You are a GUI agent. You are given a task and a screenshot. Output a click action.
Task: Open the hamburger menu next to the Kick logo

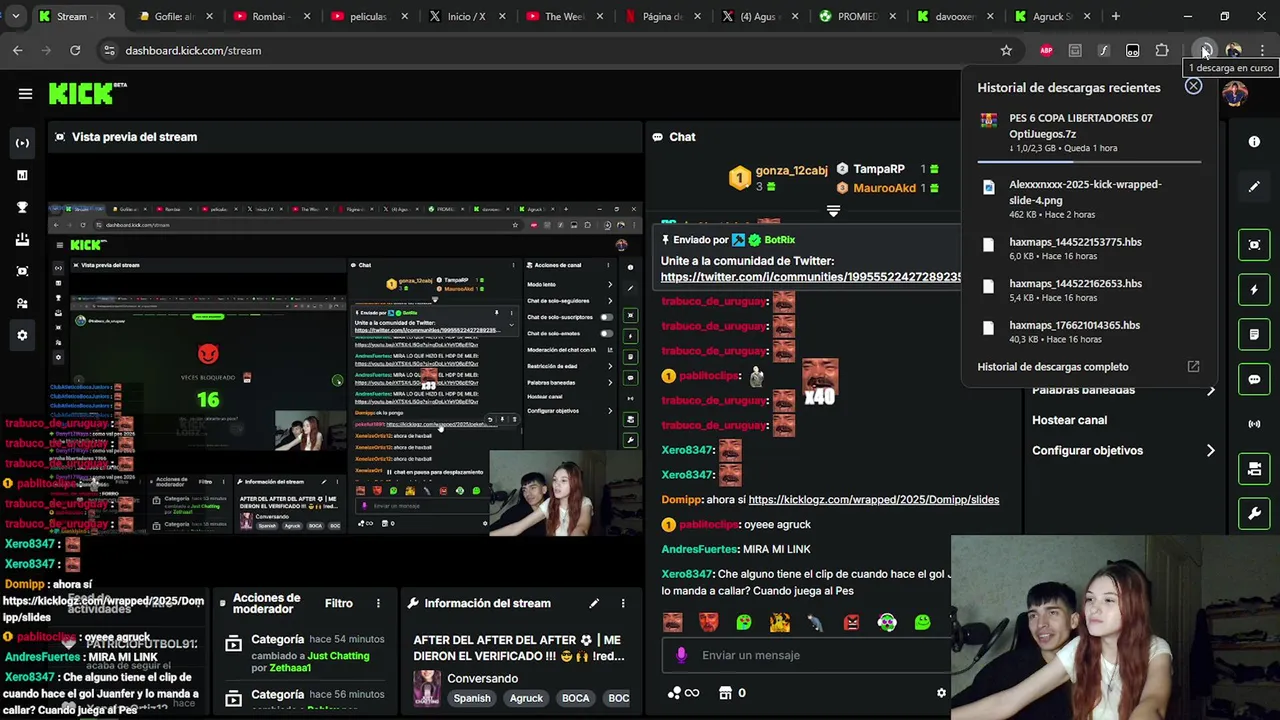point(25,93)
